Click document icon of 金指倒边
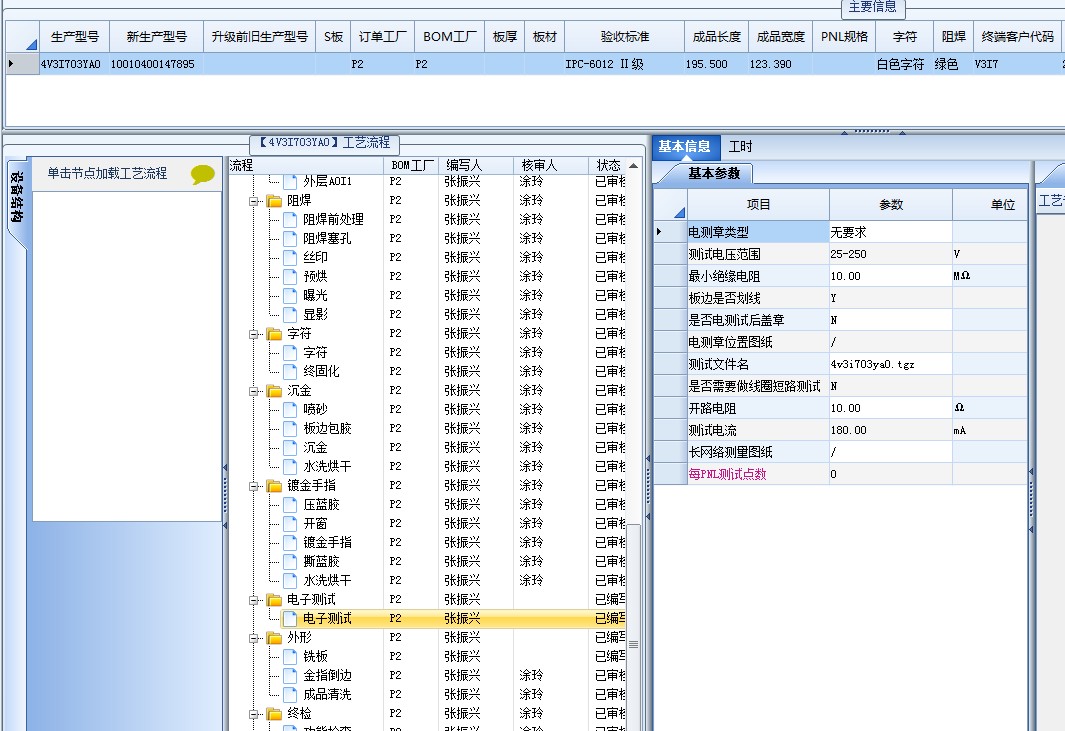 coord(291,676)
